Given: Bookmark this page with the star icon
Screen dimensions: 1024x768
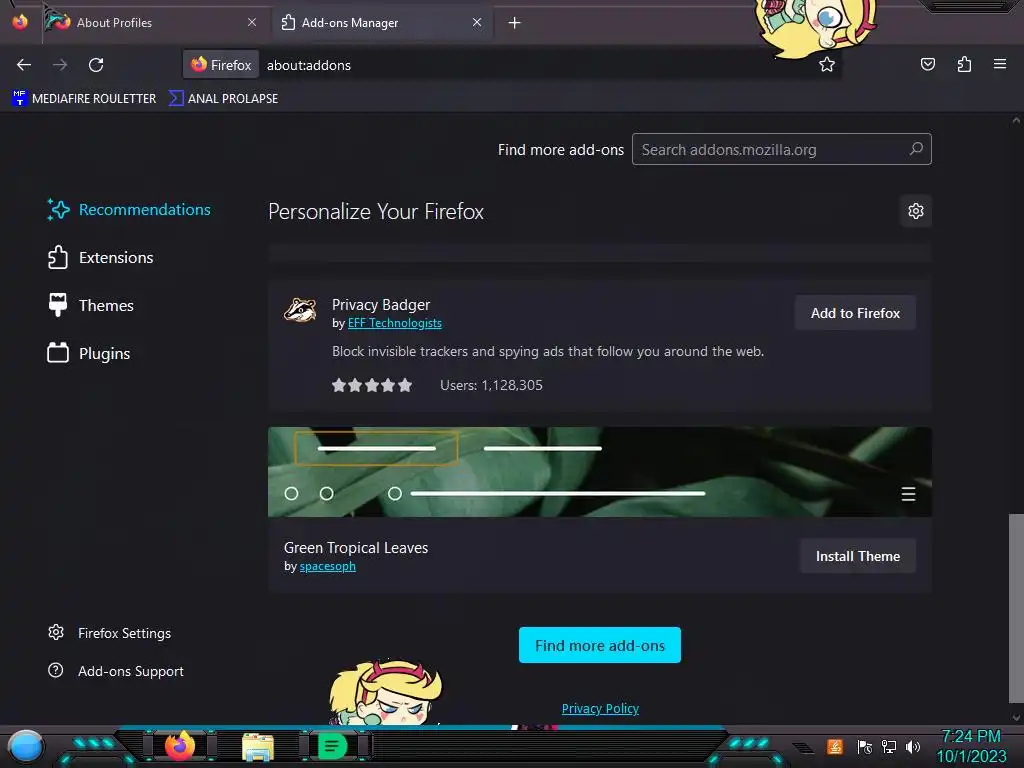Looking at the screenshot, I should tap(827, 65).
